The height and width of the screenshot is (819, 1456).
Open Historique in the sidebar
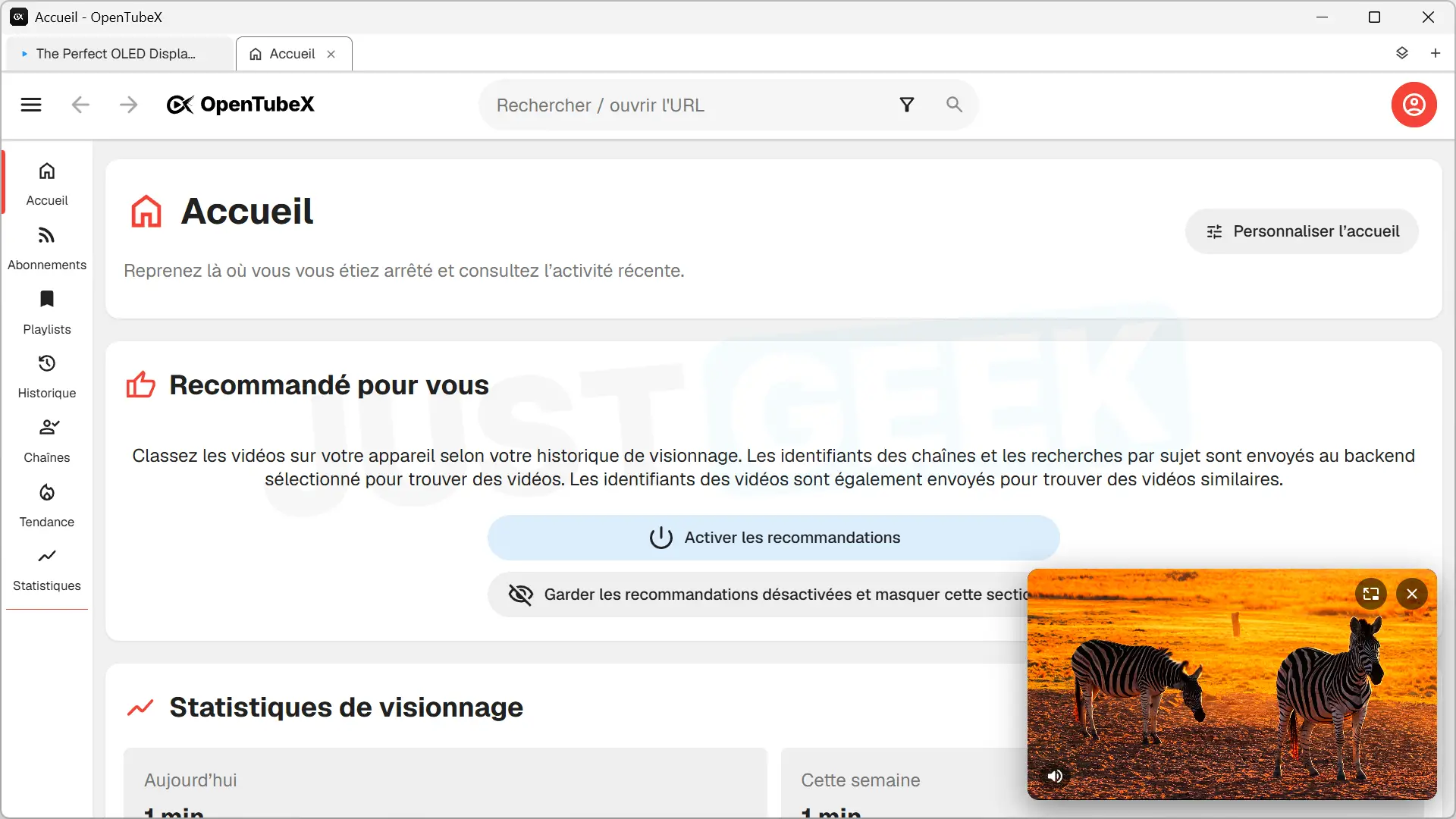pos(47,377)
